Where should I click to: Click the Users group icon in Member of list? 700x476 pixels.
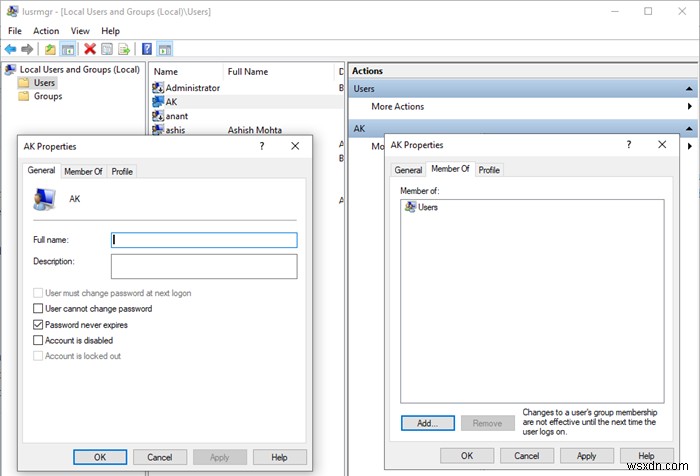pos(410,207)
